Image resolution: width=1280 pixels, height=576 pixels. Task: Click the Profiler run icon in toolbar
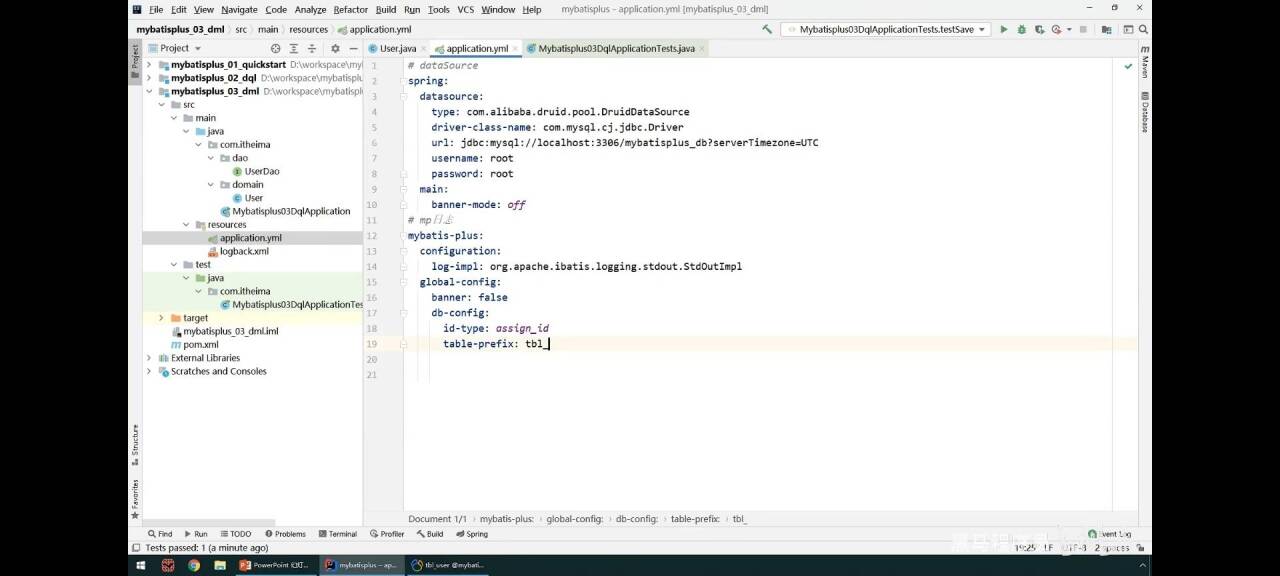tap(1056, 30)
